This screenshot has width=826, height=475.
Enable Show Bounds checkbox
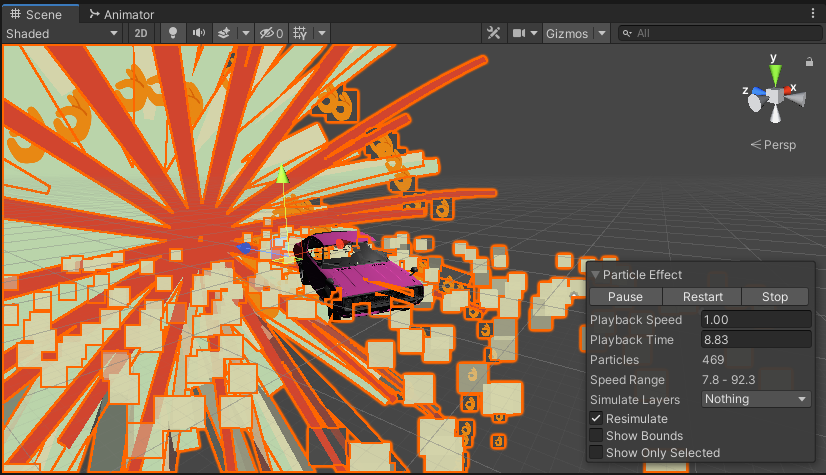click(596, 436)
